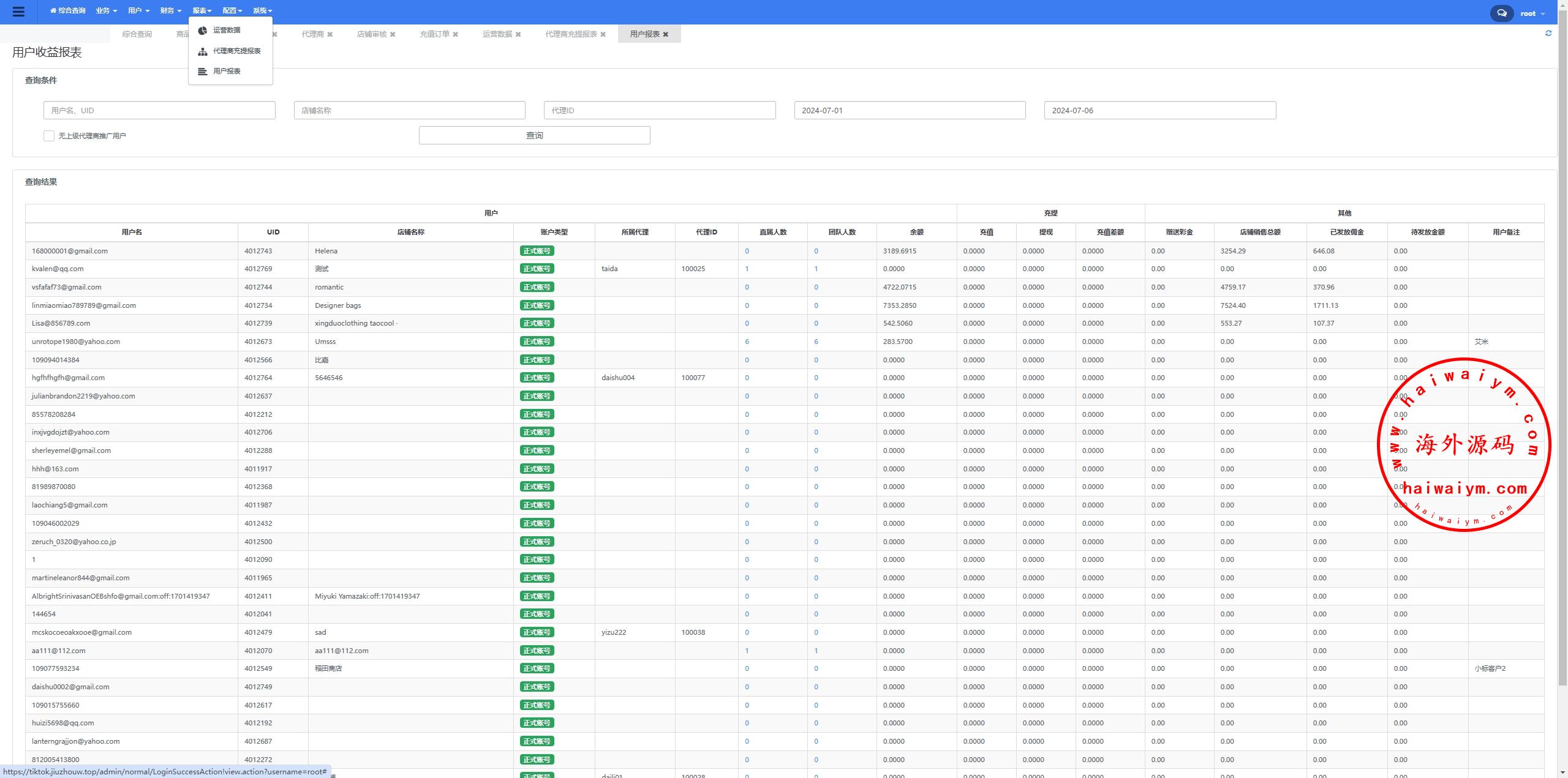The height and width of the screenshot is (778, 1568).
Task: Click the 用户名、UID input field
Action: tap(159, 111)
